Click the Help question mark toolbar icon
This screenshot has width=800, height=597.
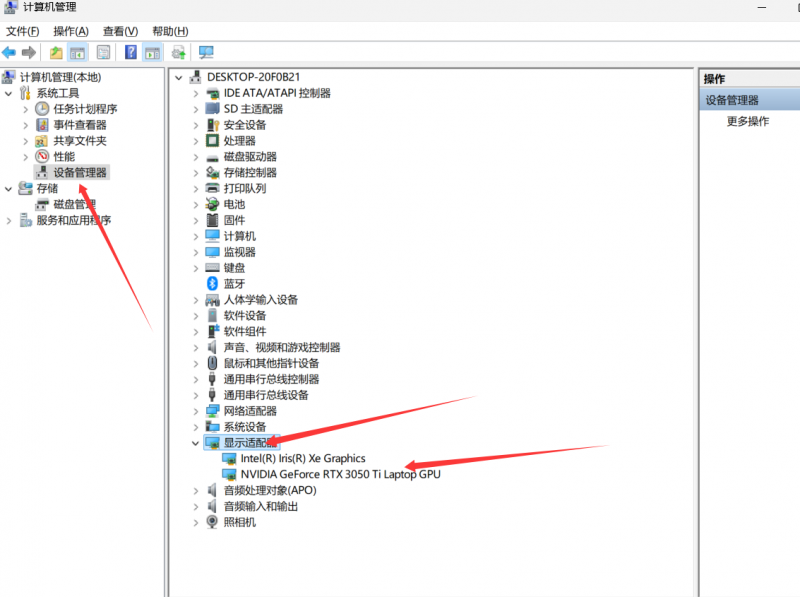(x=131, y=52)
